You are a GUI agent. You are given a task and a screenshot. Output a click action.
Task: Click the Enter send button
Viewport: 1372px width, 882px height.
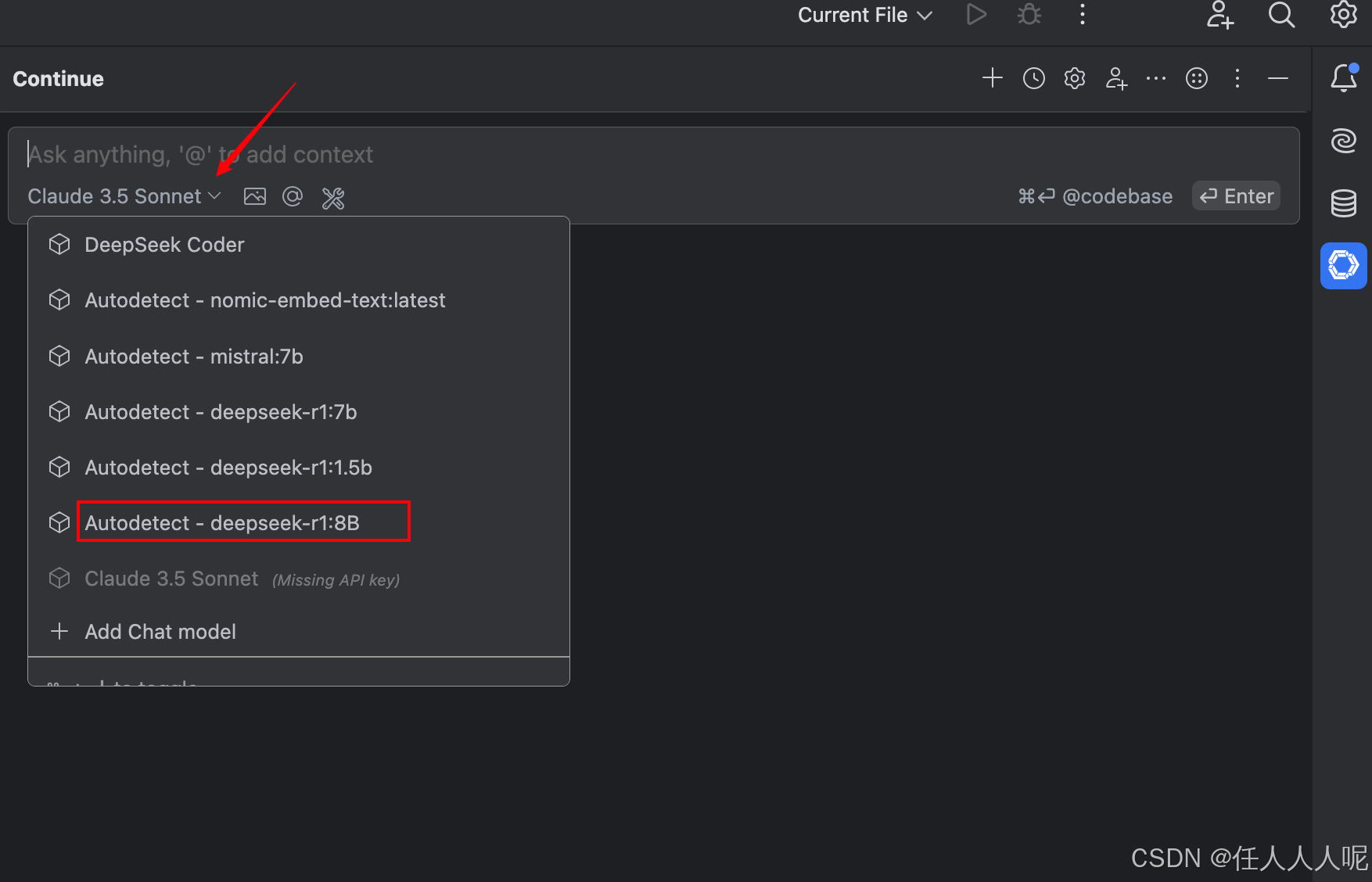(x=1237, y=196)
